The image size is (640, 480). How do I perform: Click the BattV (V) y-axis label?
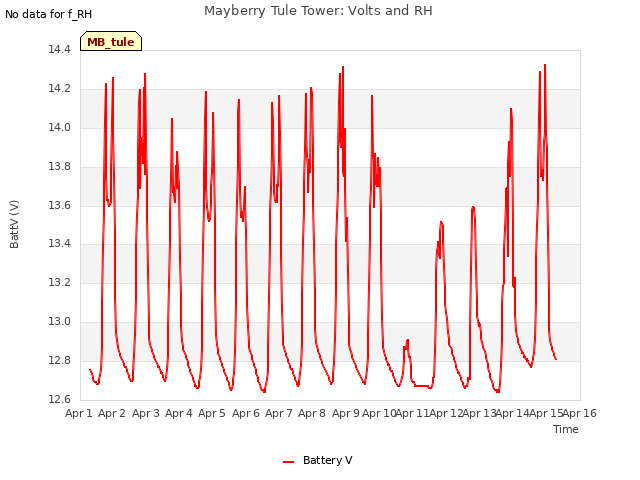[x=14, y=224]
